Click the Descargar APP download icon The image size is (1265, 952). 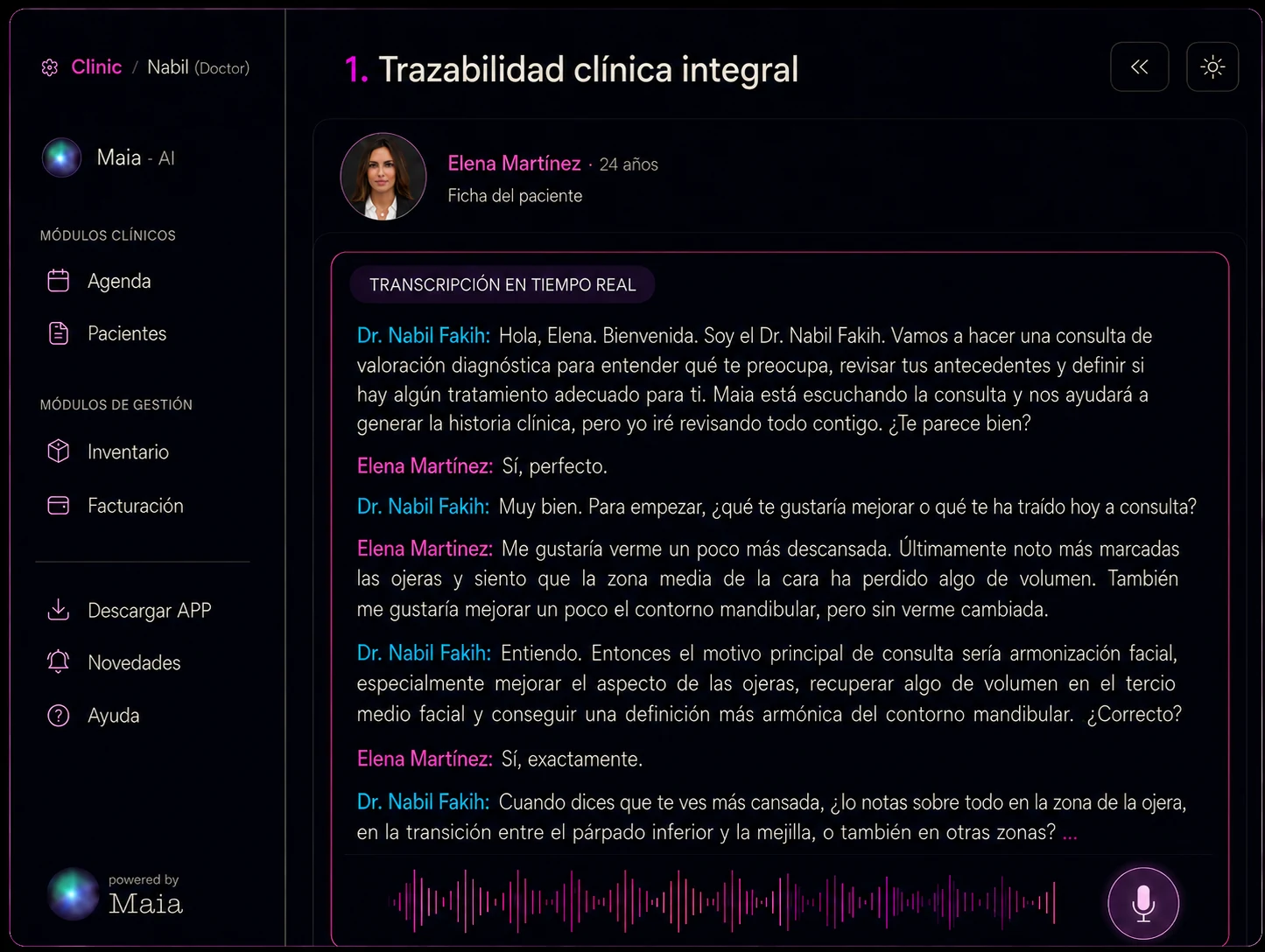pyautogui.click(x=59, y=609)
